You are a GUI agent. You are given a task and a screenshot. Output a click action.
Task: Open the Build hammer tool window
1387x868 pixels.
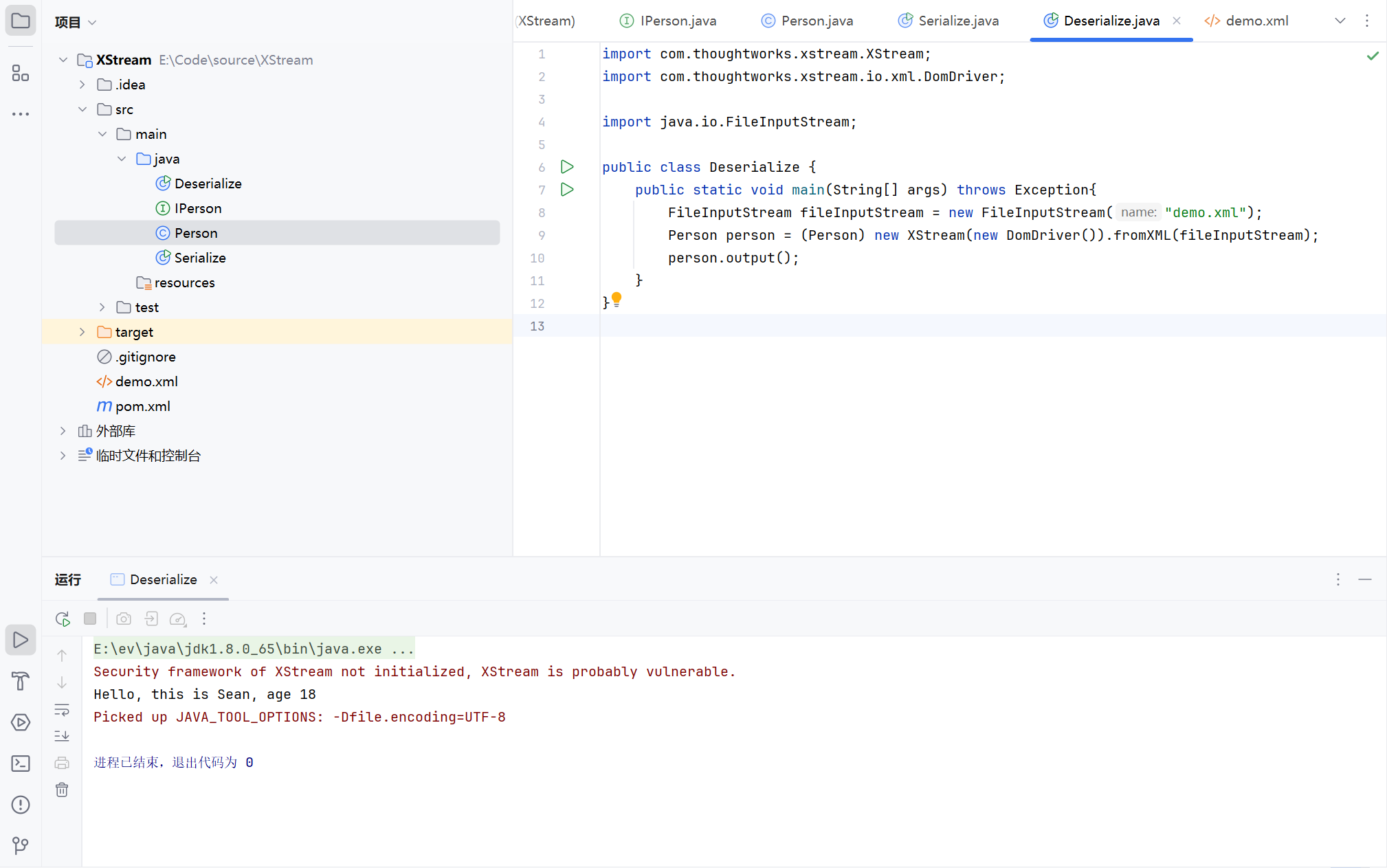(x=21, y=681)
